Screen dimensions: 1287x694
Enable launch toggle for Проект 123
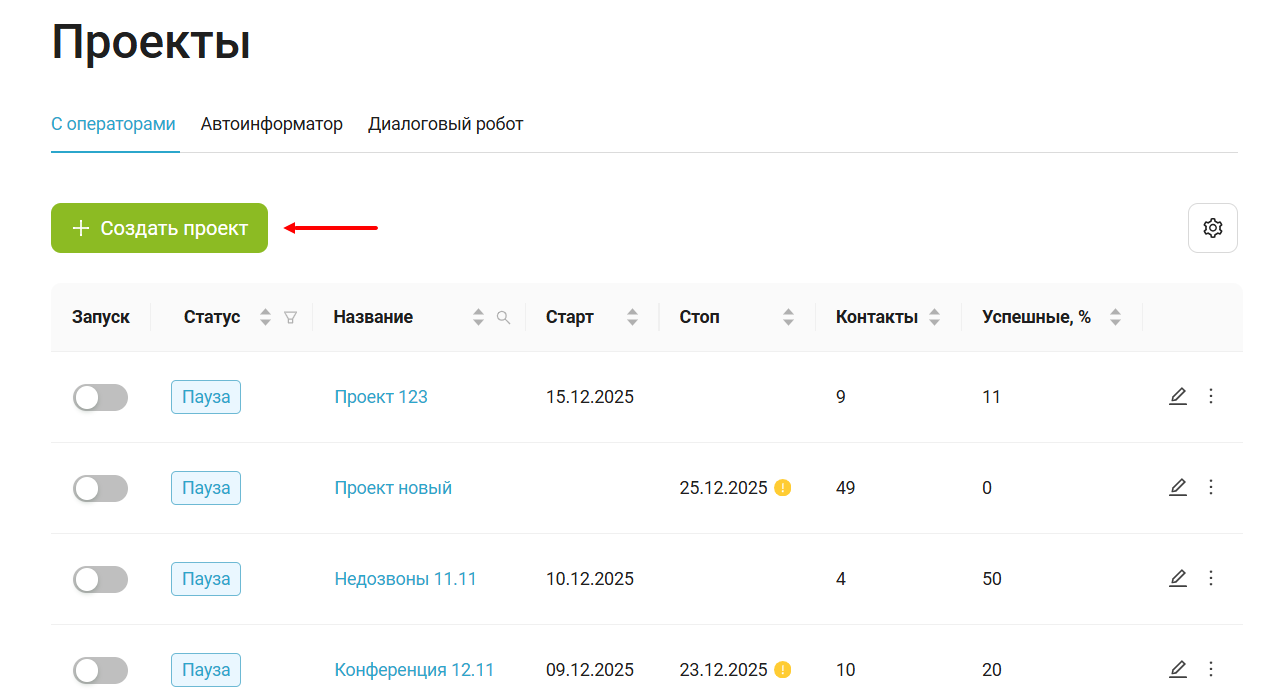[x=100, y=397]
